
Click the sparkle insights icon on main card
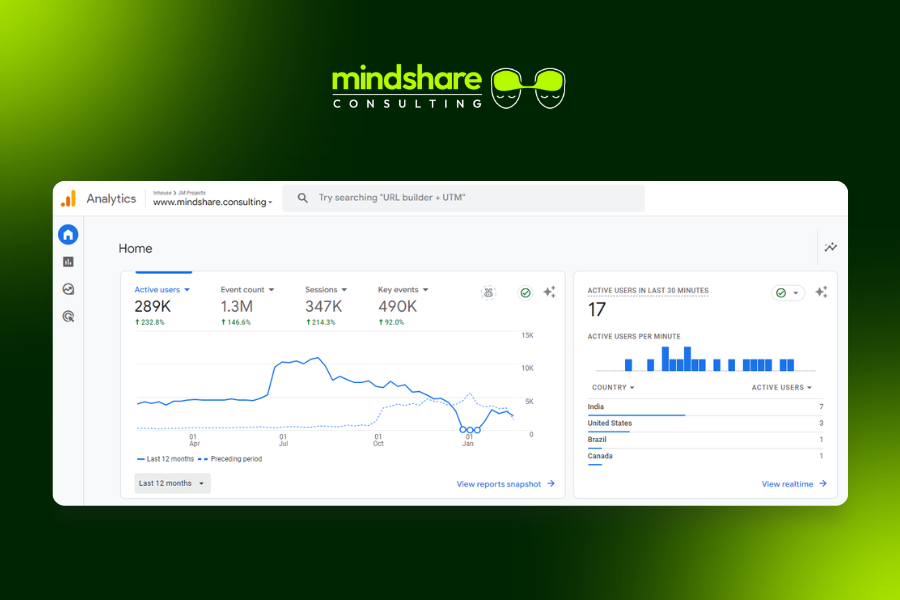[549, 292]
